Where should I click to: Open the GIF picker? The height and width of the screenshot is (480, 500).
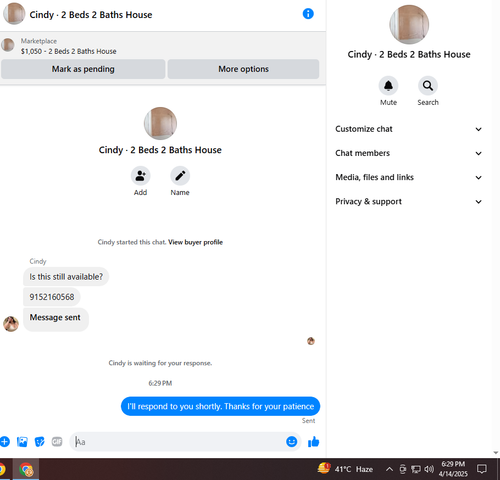click(57, 442)
